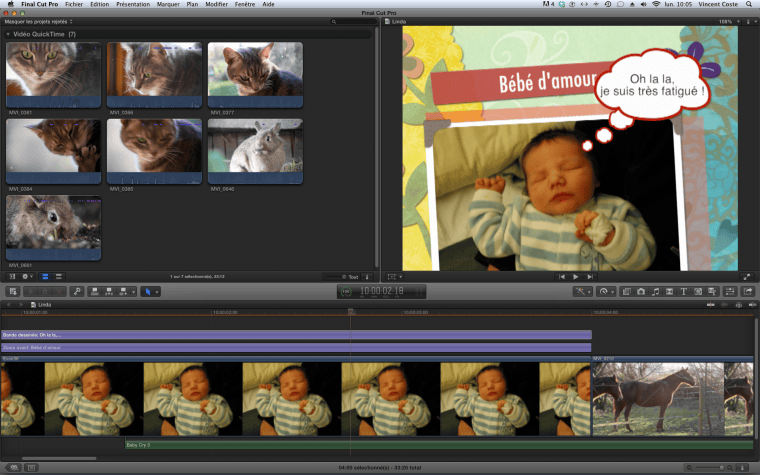Viewport: 760px width, 475px height.
Task: Expand the 'Masquer les projets rejetés' filter
Action: [42, 21]
